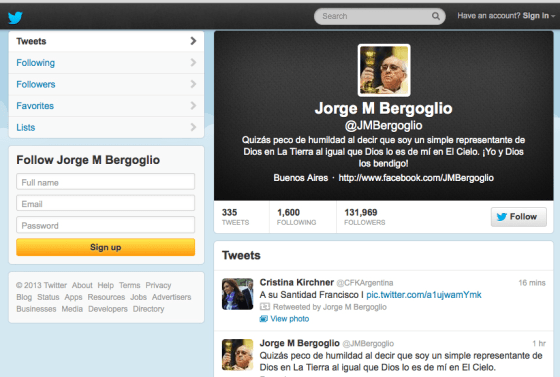Follow Jorge M Bergoglio
560x377 pixels.
(x=519, y=217)
